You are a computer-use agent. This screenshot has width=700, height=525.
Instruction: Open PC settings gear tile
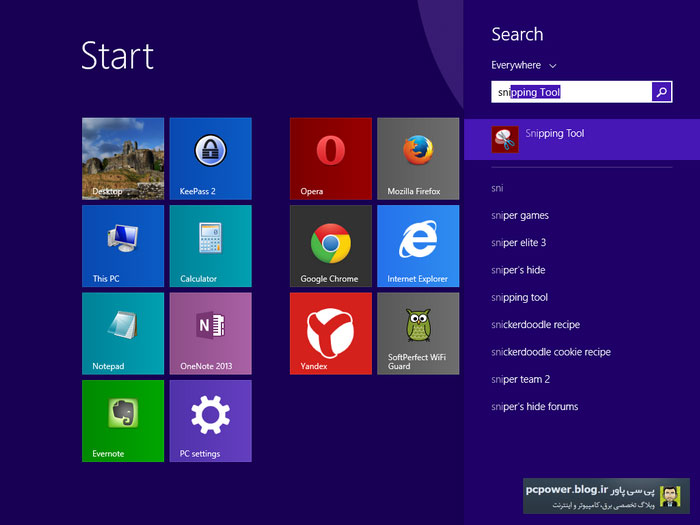point(210,420)
